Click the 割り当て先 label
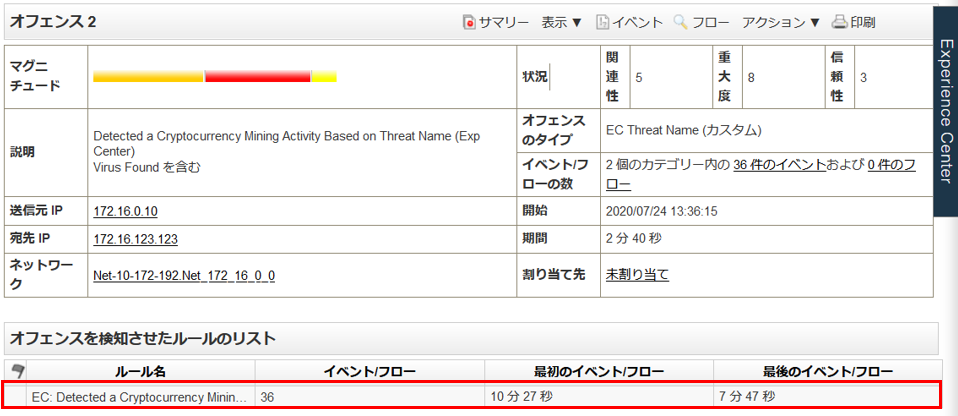958x416 pixels. coord(554,275)
